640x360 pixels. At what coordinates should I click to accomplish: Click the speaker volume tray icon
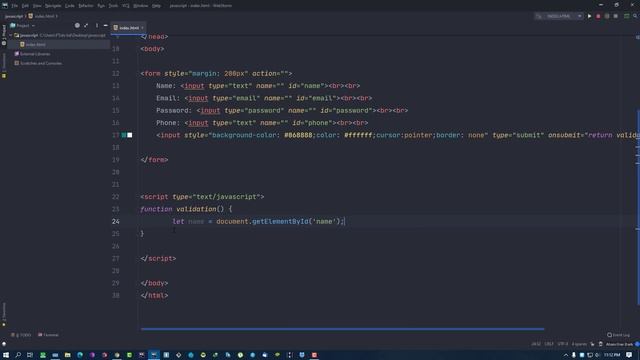[597, 355]
